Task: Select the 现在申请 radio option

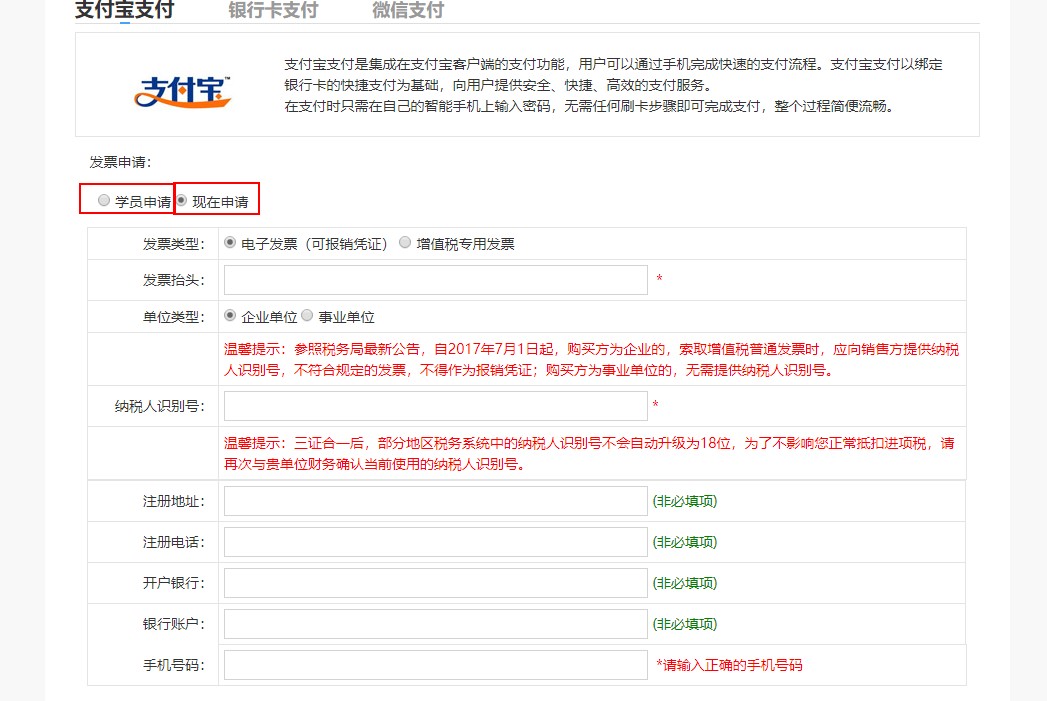Action: pyautogui.click(x=182, y=201)
